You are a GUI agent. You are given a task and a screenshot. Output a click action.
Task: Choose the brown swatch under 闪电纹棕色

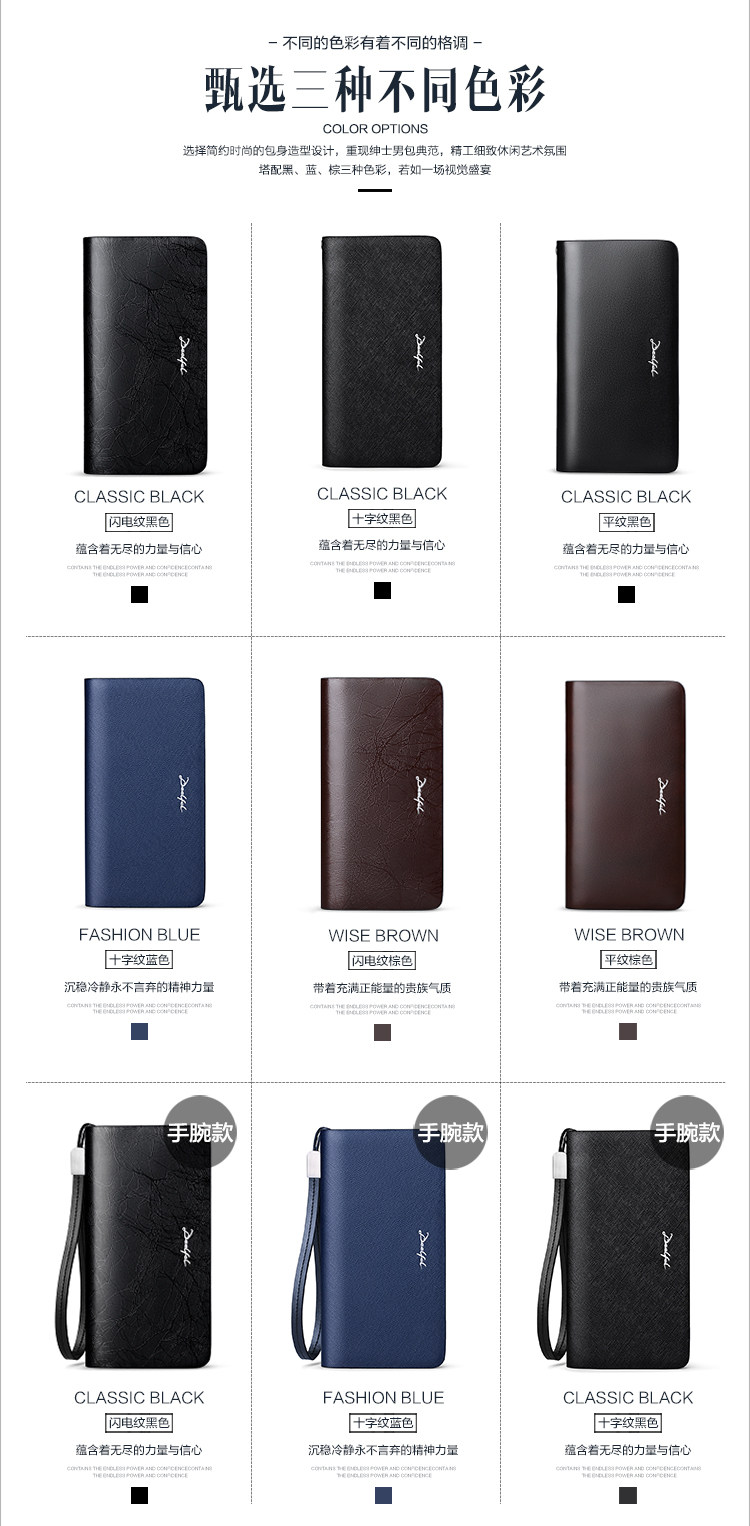point(382,1032)
